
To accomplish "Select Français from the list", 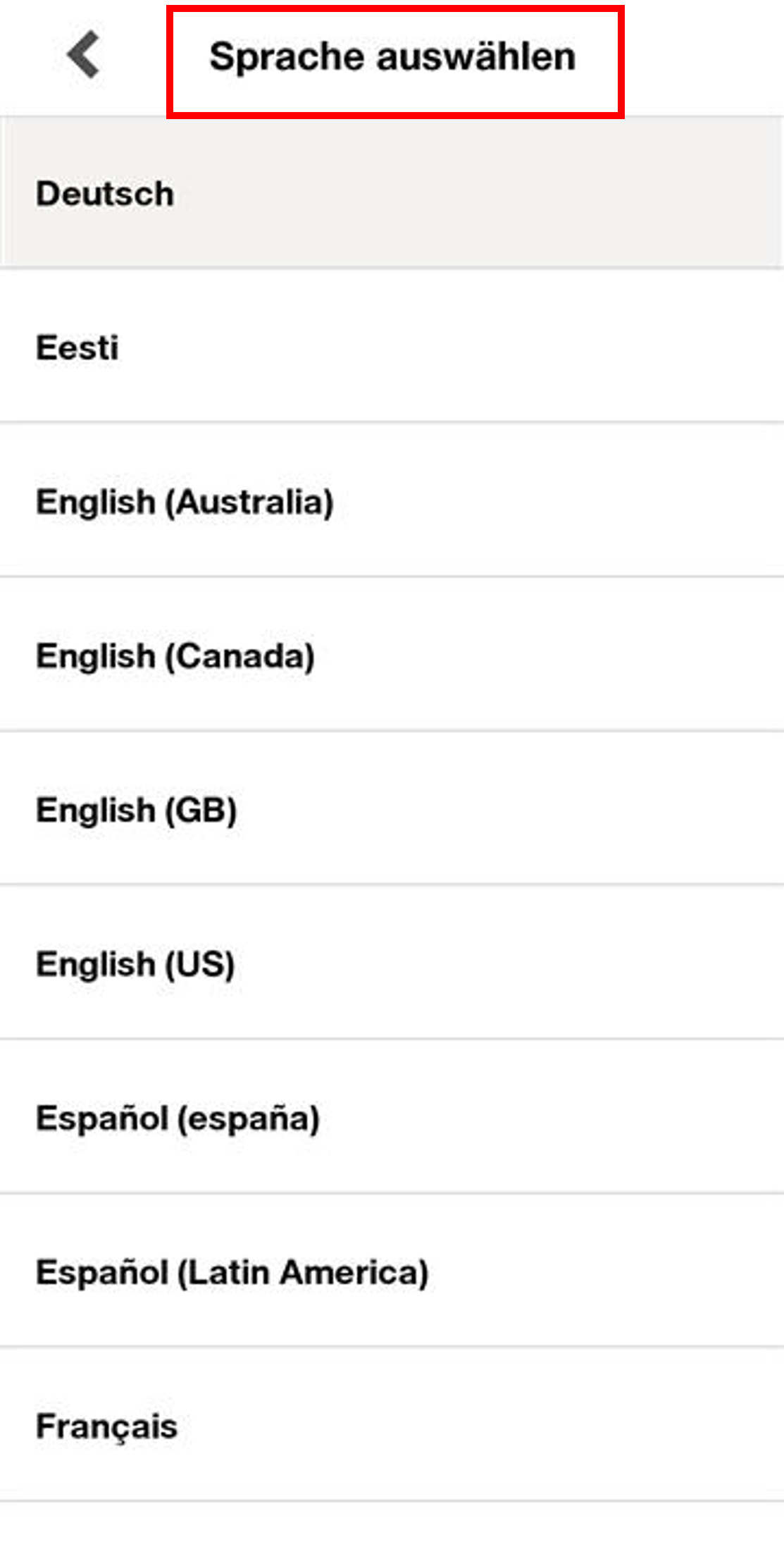I will (392, 1425).
